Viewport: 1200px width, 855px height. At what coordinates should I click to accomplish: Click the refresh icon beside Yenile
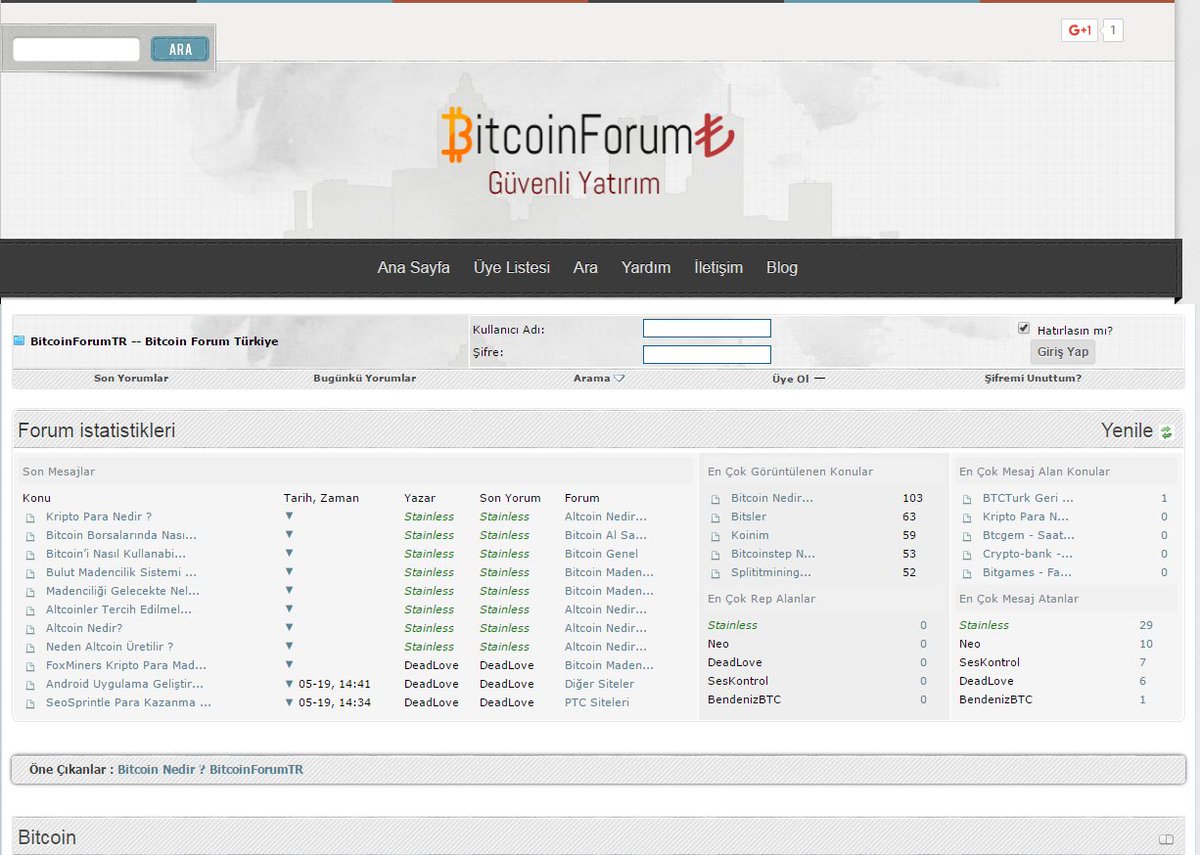[x=1166, y=432]
